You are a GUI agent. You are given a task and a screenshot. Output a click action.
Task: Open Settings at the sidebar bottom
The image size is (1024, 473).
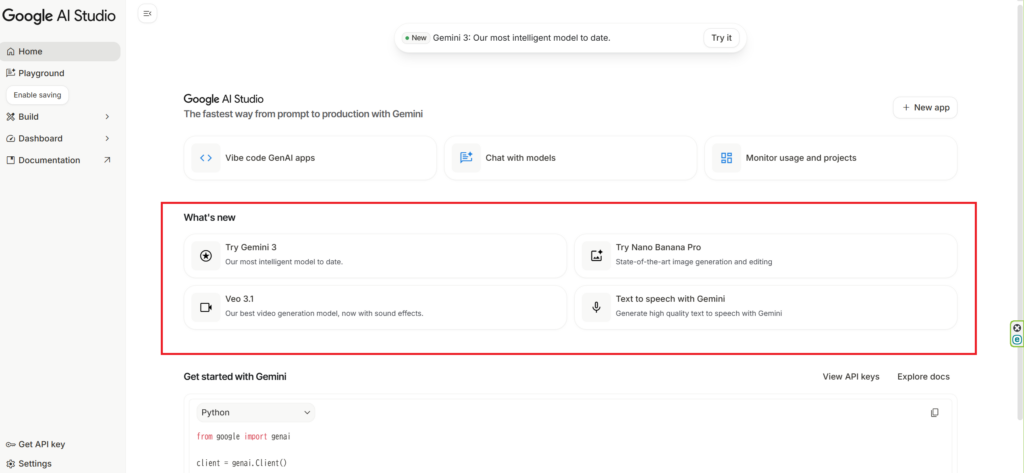[x=34, y=464]
